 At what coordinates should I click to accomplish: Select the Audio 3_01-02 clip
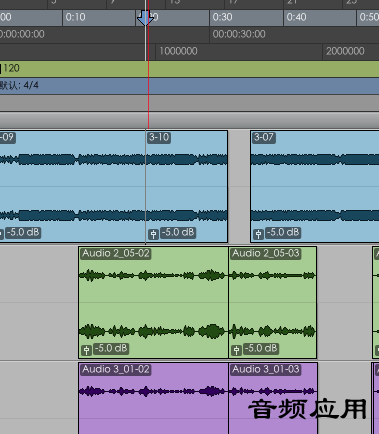tap(153, 398)
